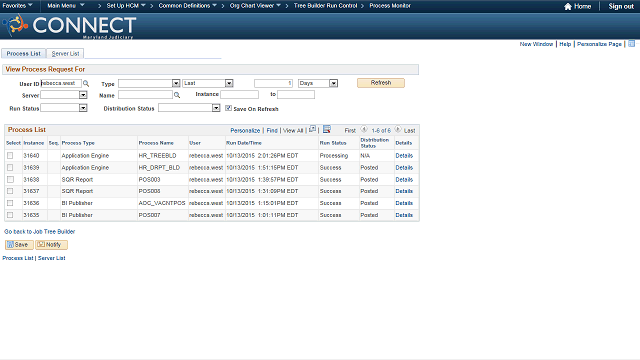Switch to the Process List tab

24,53
